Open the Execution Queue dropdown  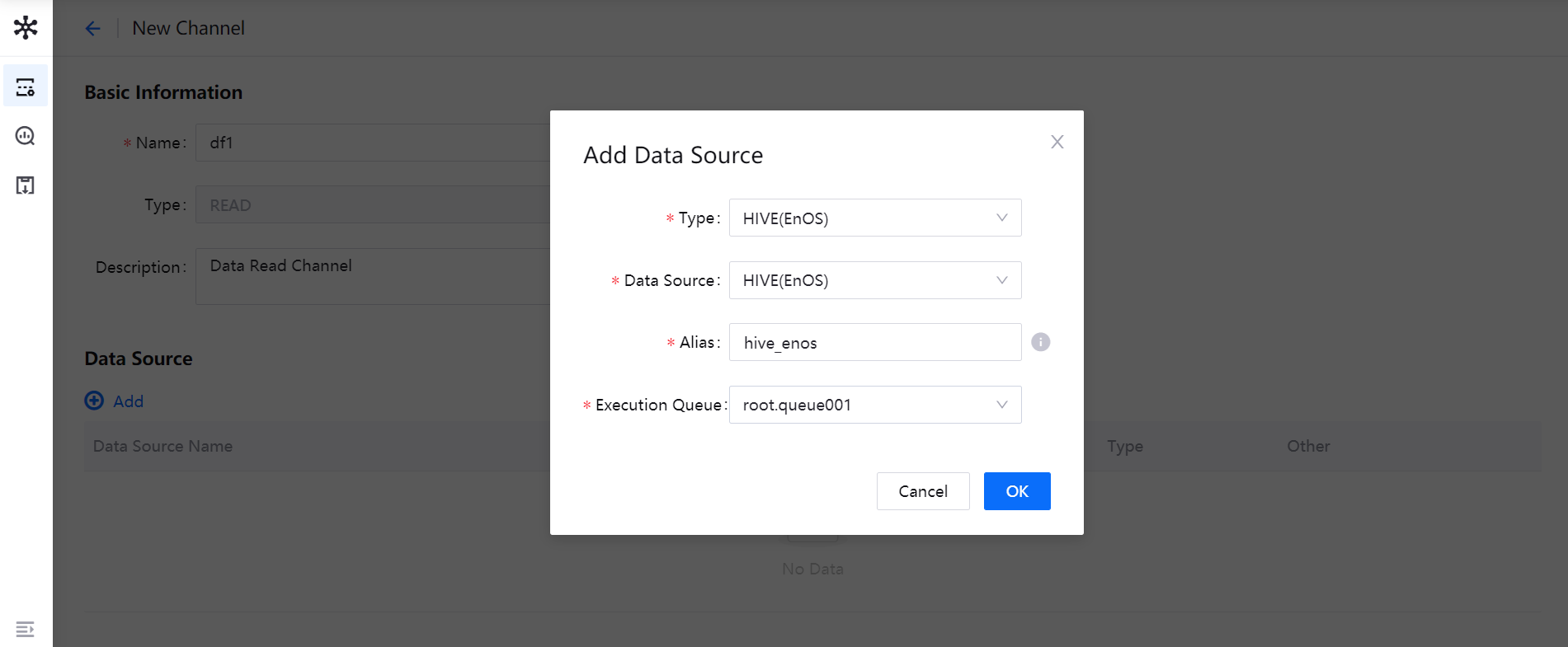(875, 405)
